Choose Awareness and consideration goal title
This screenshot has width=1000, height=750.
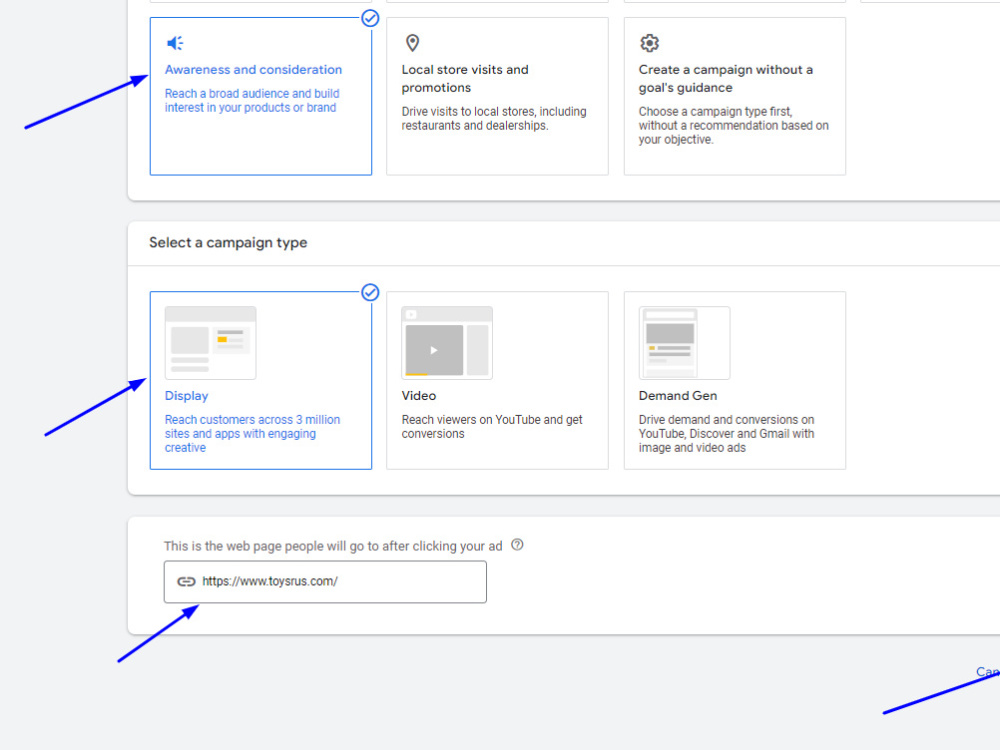click(253, 70)
